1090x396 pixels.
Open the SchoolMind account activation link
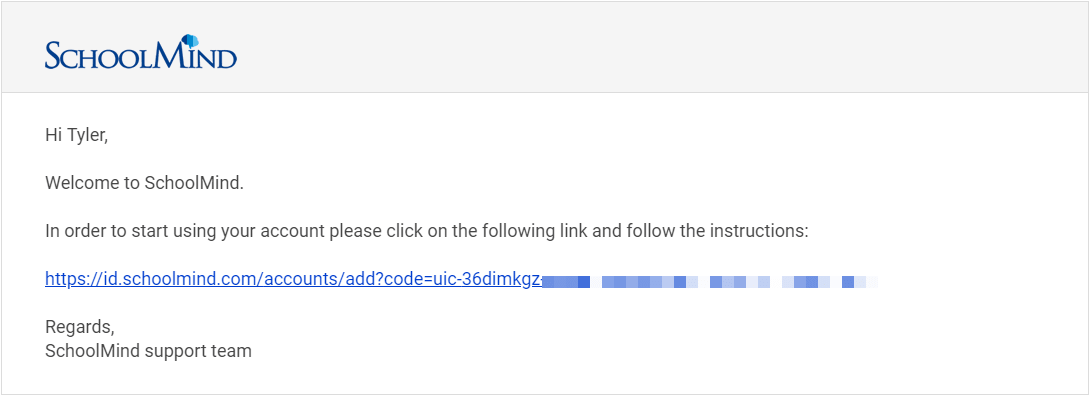(462, 280)
